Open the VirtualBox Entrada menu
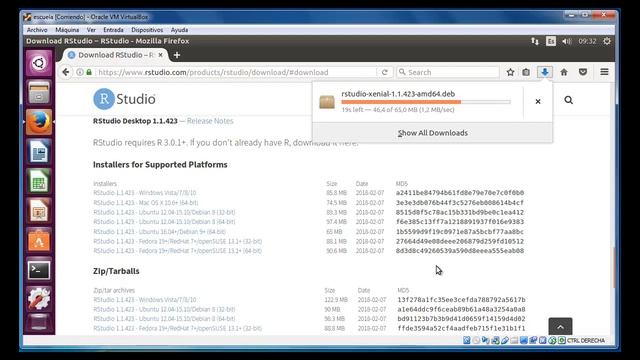The width and height of the screenshot is (640, 360). [x=113, y=30]
